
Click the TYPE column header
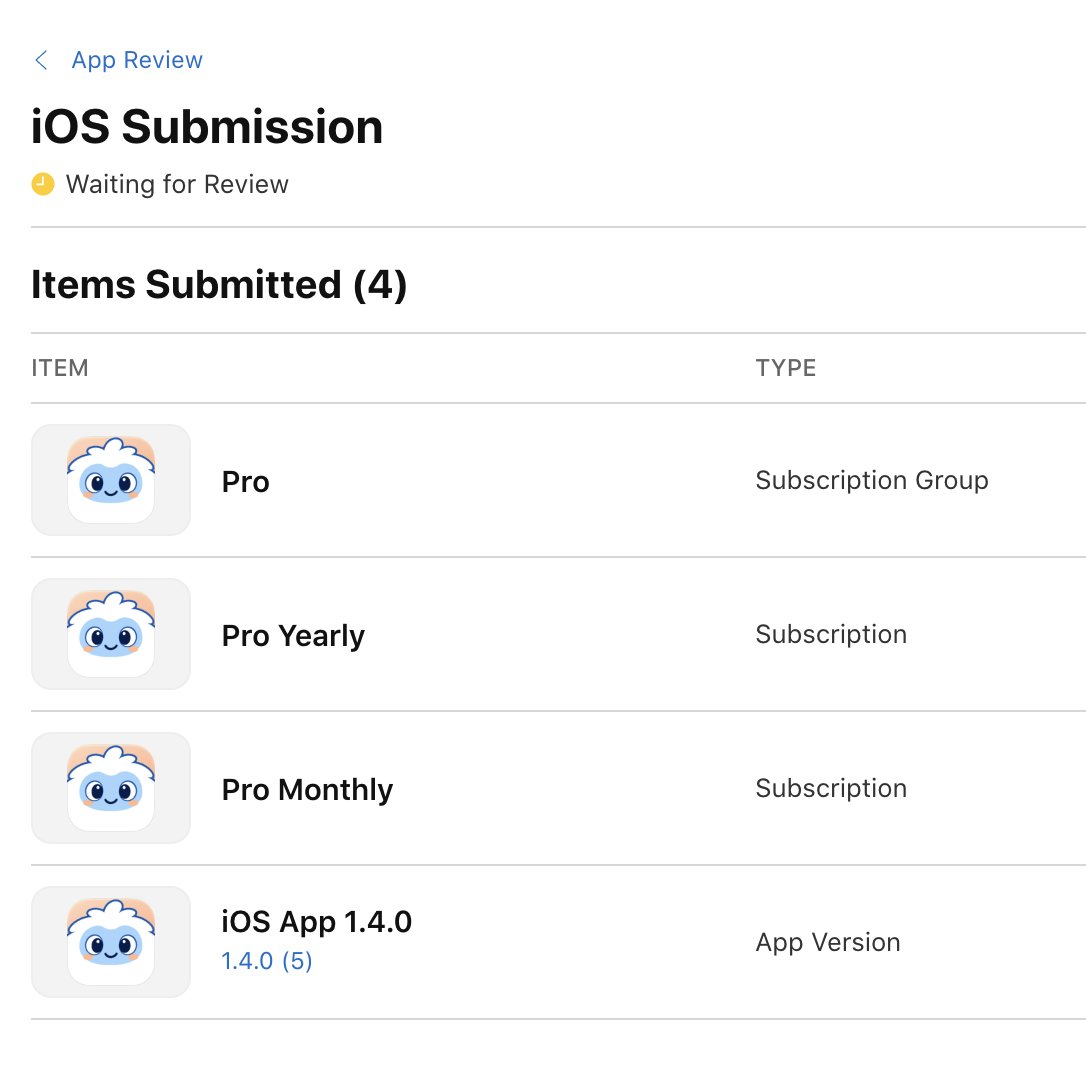click(x=785, y=368)
